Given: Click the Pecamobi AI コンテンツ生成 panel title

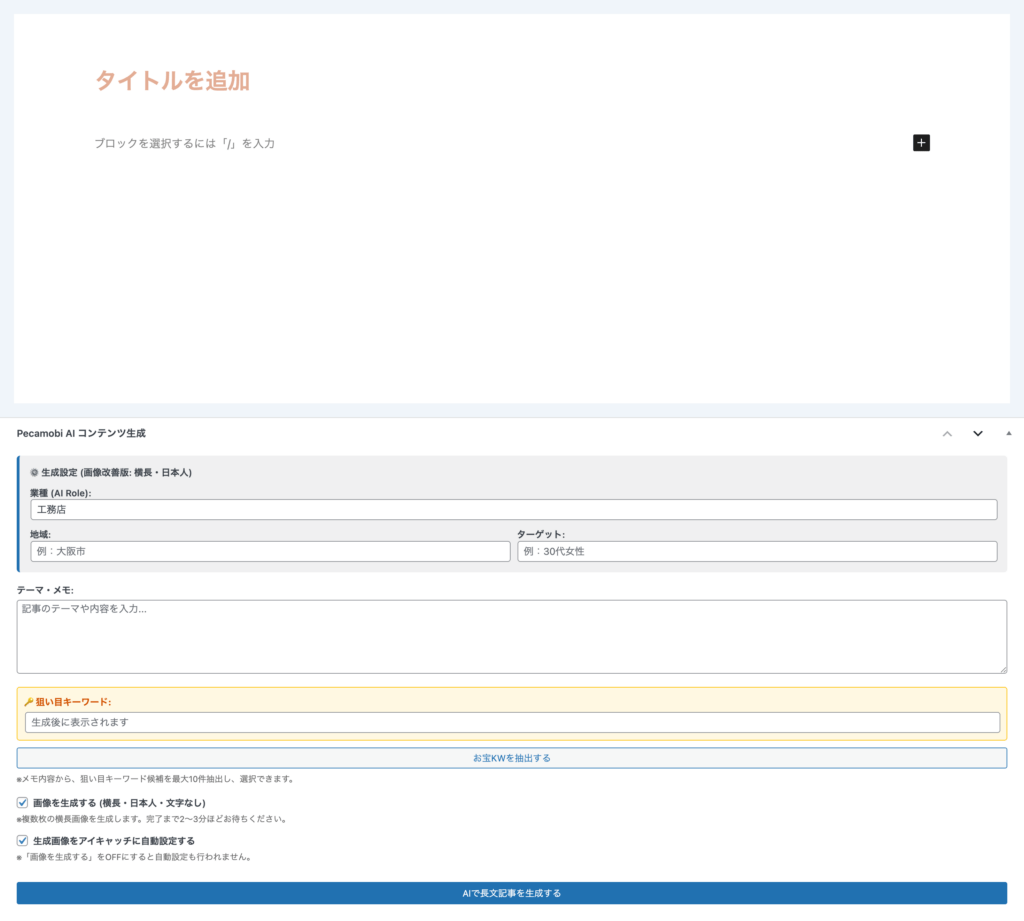Looking at the screenshot, I should (81, 433).
